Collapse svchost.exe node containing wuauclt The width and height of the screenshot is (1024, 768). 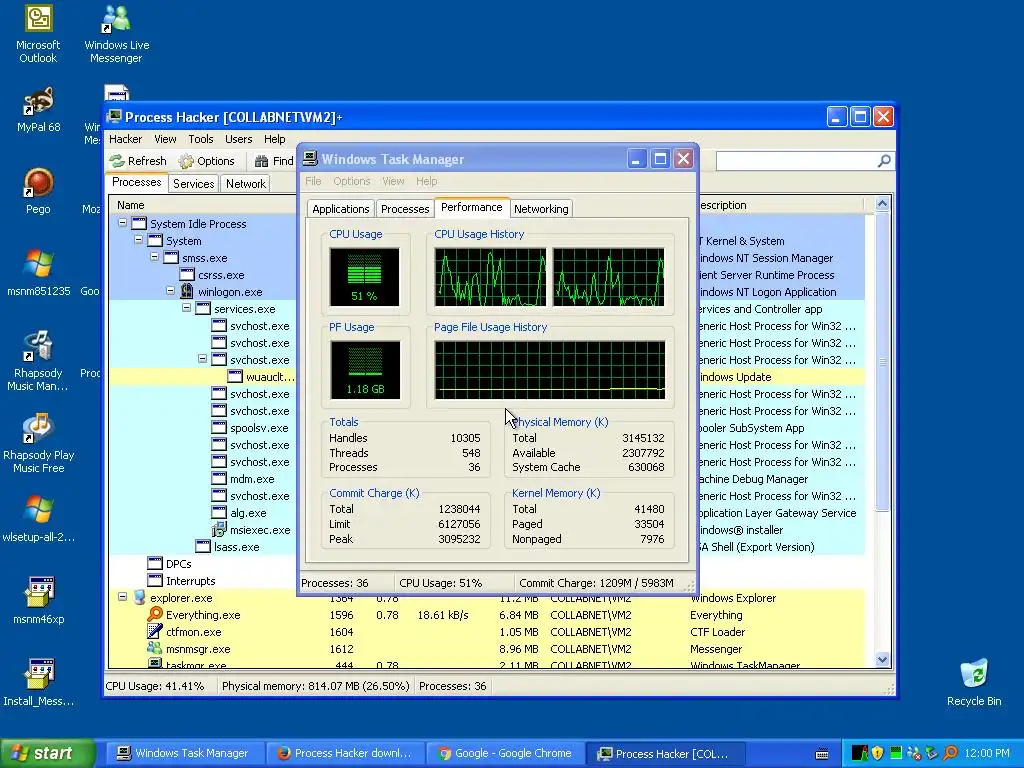pyautogui.click(x=202, y=359)
